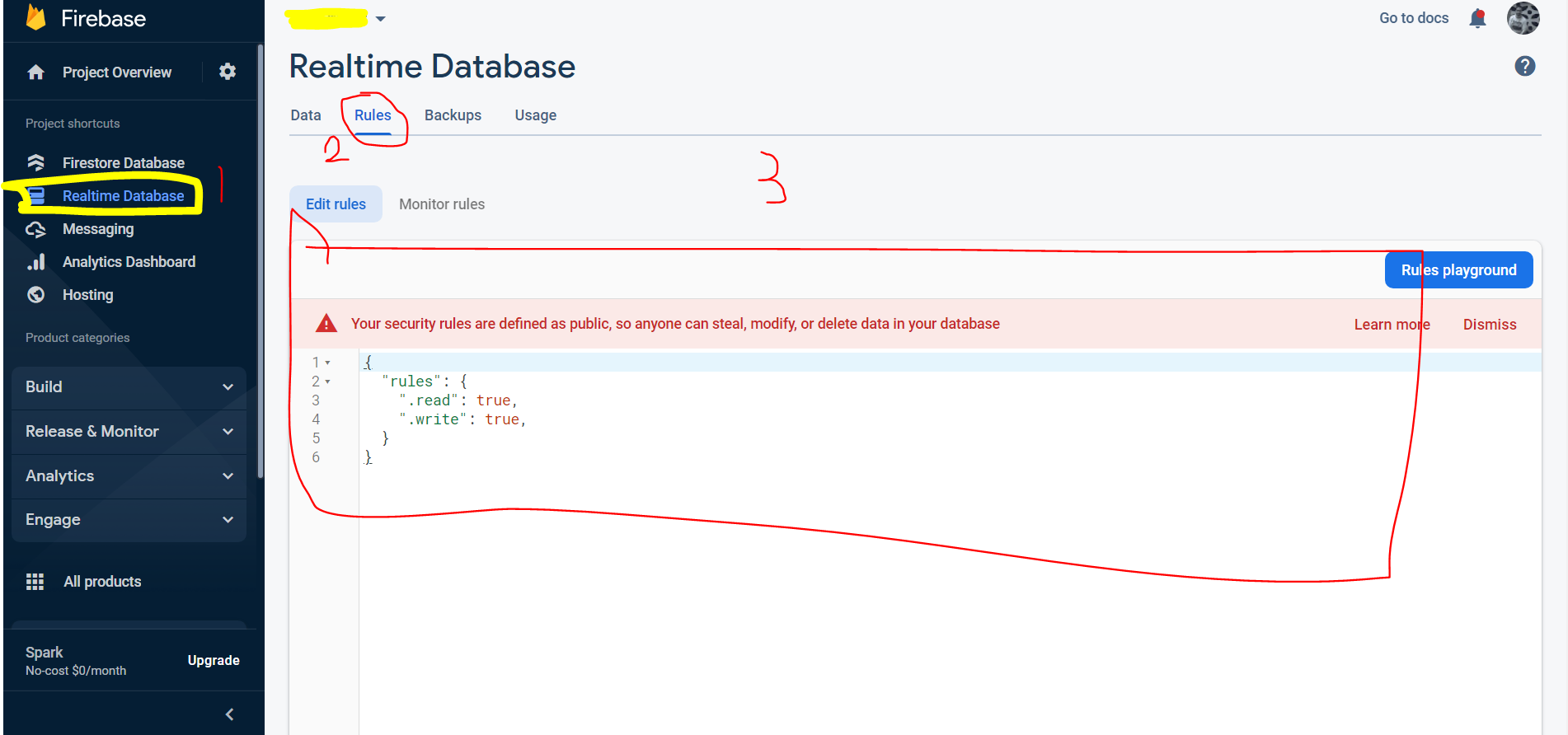Select the Edit rules tab
The height and width of the screenshot is (735, 1568).
point(336,204)
